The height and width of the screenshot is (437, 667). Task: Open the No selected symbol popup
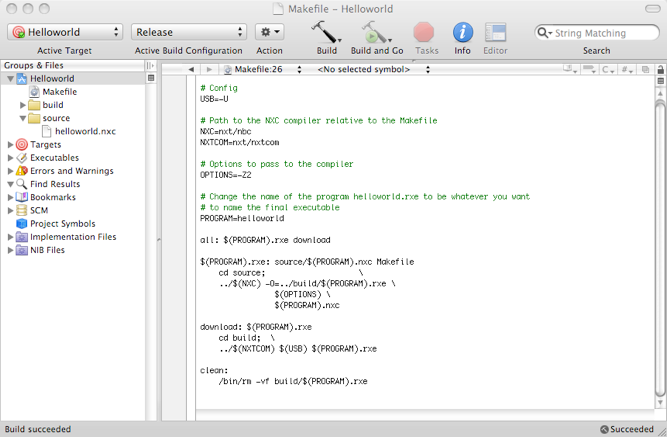[373, 69]
